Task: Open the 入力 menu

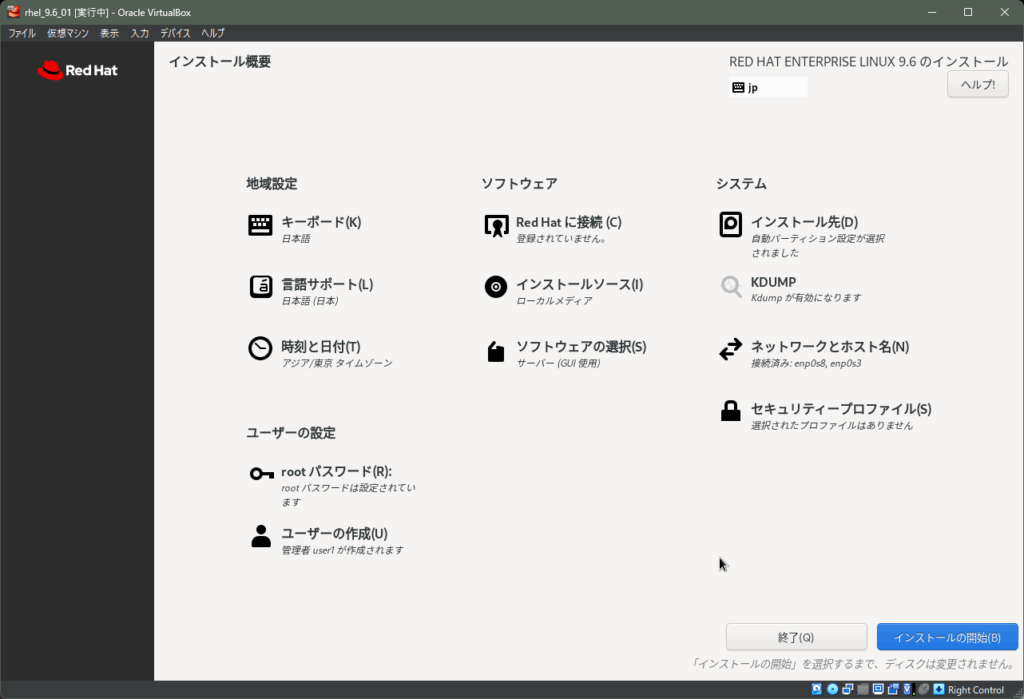Action: [139, 33]
